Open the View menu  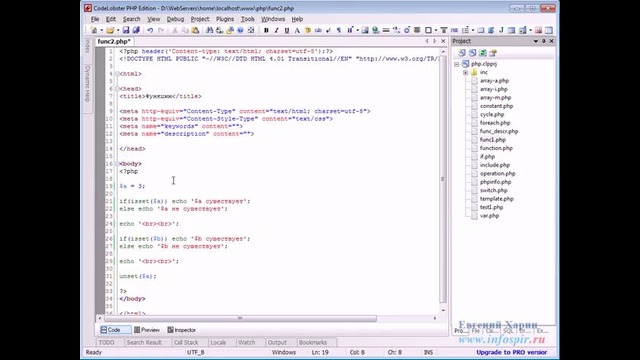pyautogui.click(x=153, y=19)
